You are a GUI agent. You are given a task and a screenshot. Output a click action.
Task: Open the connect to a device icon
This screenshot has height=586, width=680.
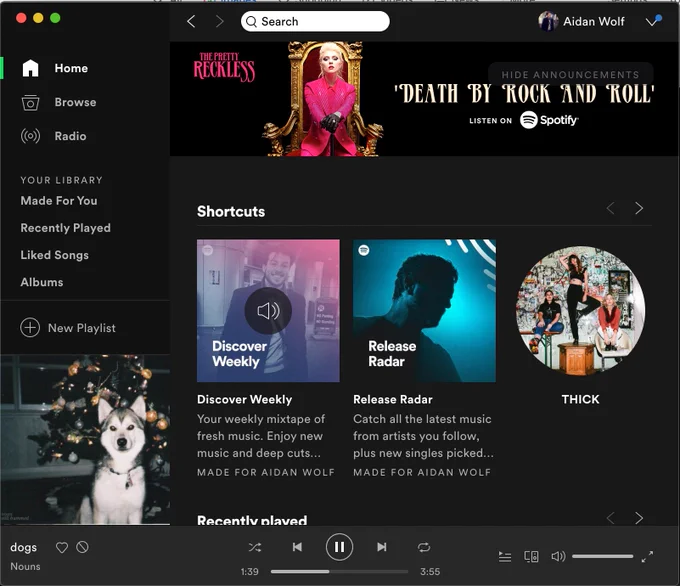click(531, 557)
